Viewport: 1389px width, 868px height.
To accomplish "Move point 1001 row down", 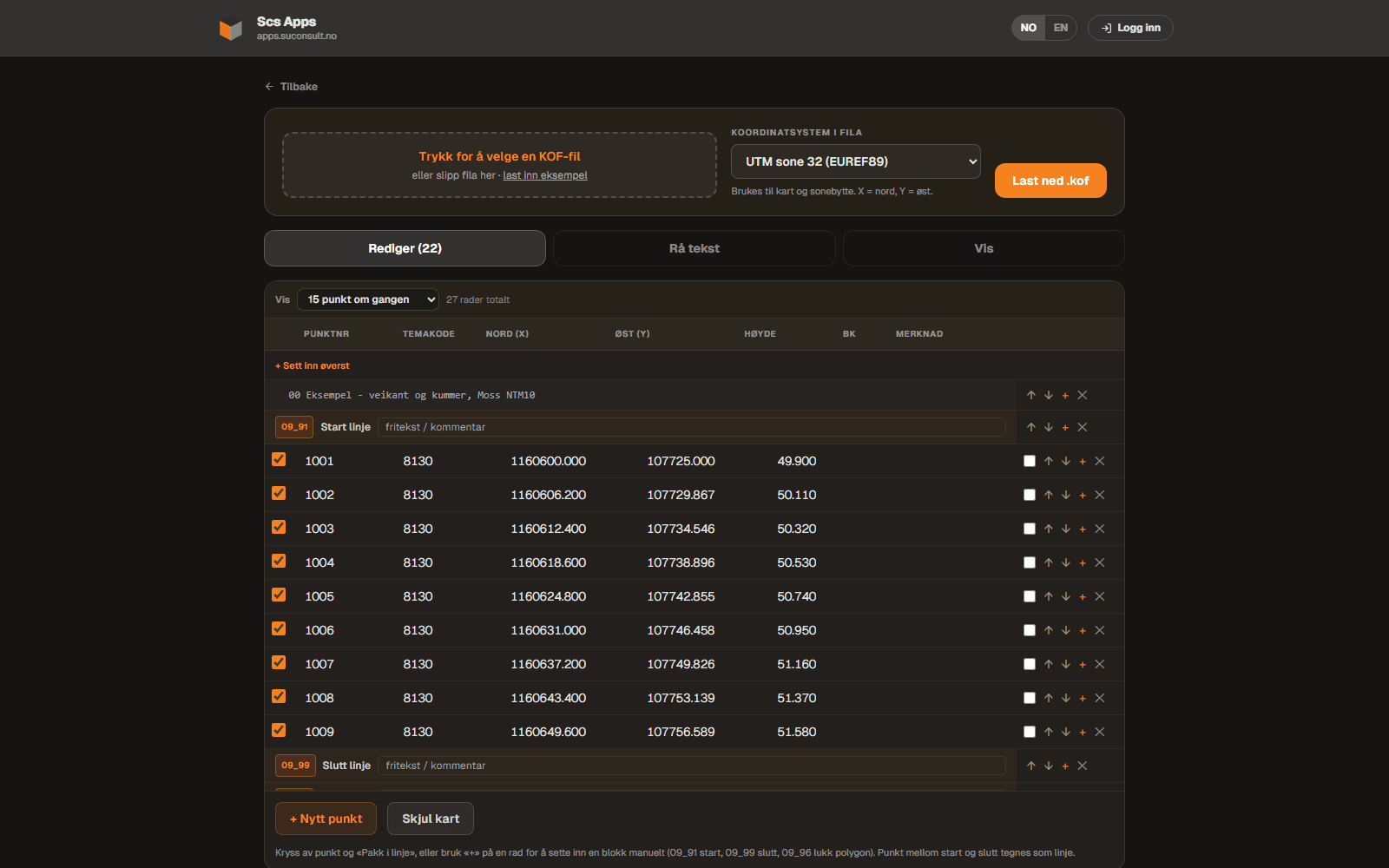I will click(1066, 461).
